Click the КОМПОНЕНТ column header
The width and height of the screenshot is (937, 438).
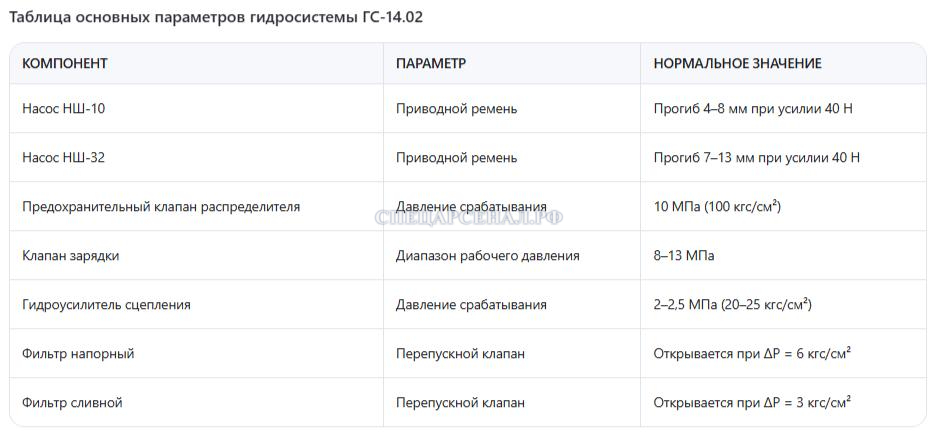(65, 63)
